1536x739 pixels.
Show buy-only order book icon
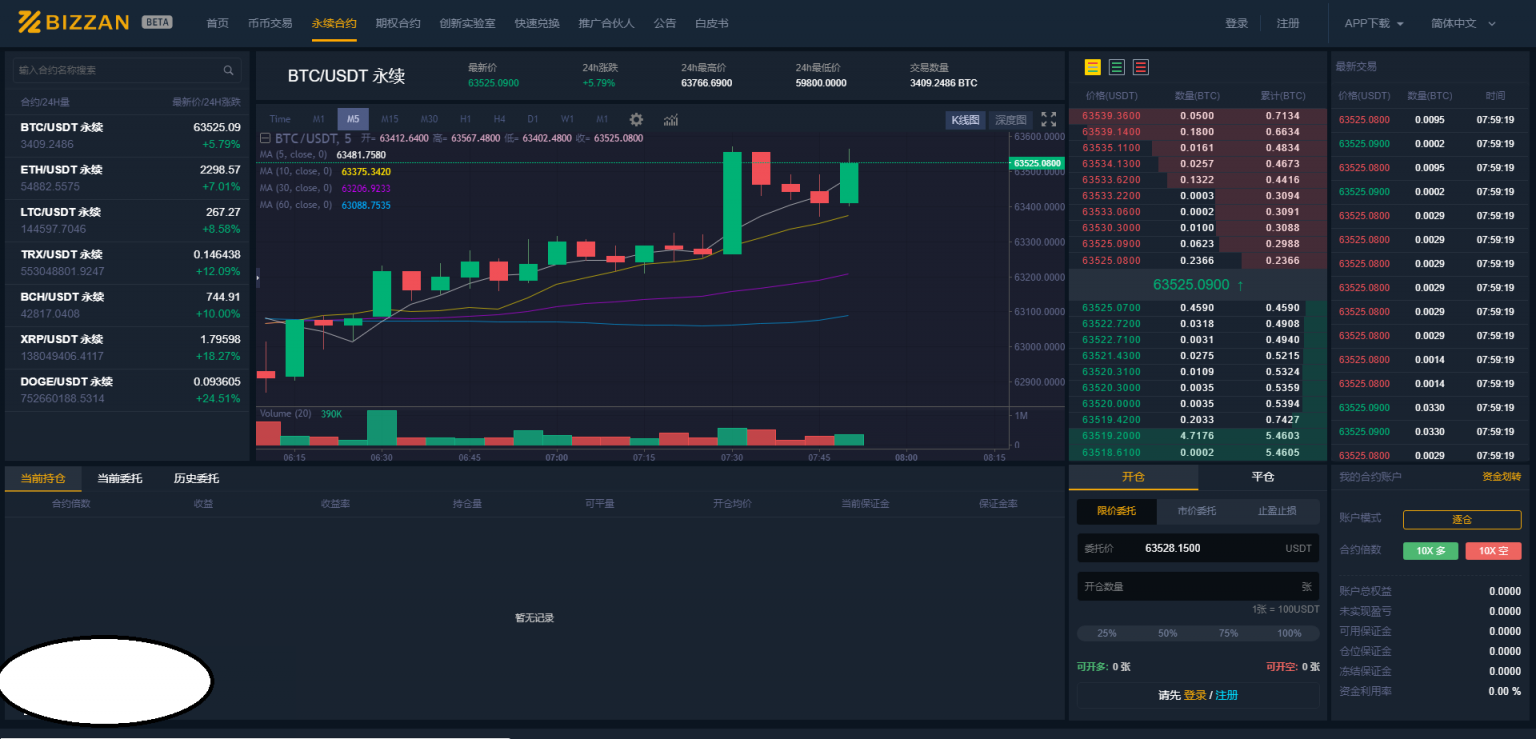pos(1116,67)
